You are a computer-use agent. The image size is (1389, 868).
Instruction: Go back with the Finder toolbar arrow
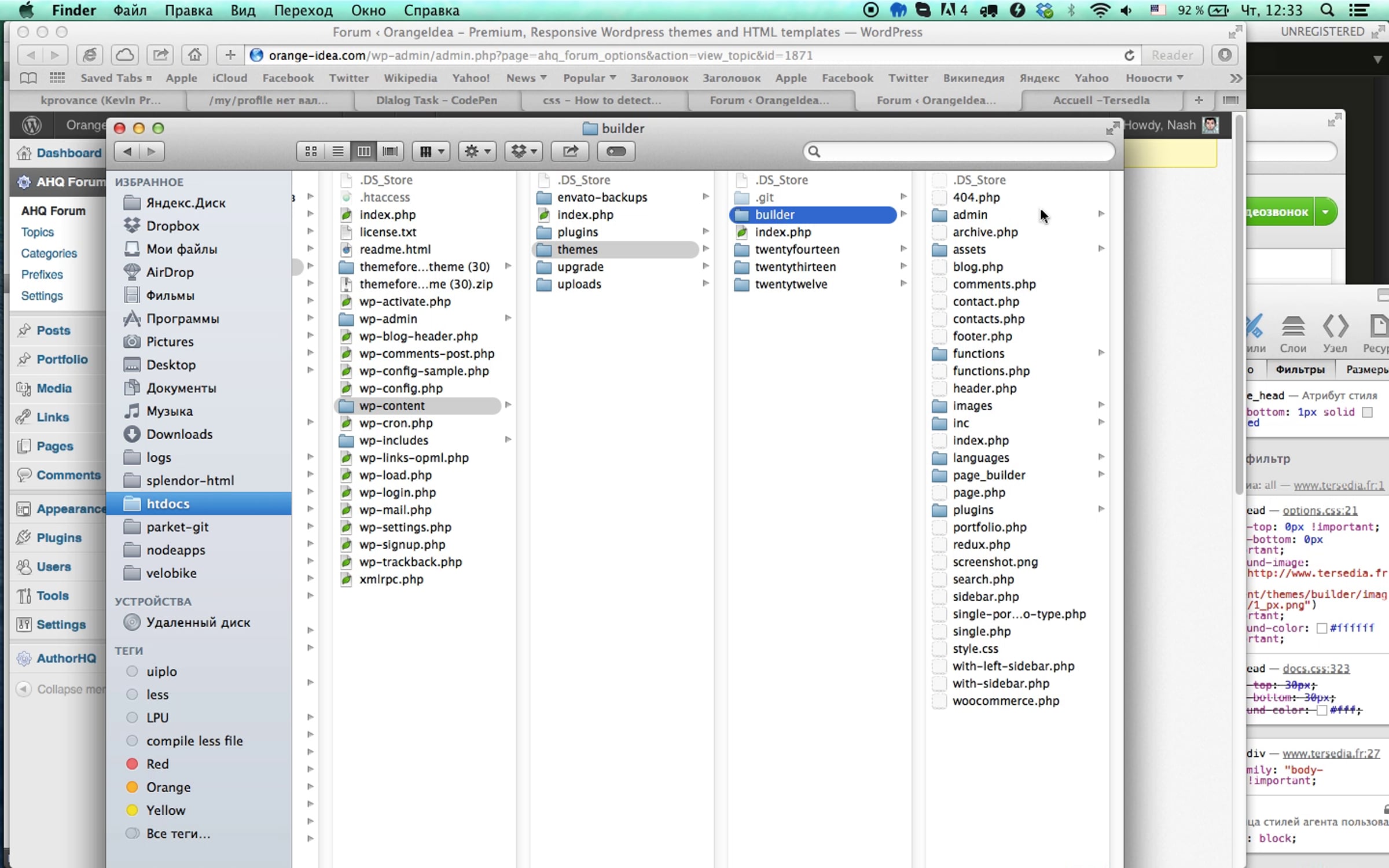coord(127,152)
